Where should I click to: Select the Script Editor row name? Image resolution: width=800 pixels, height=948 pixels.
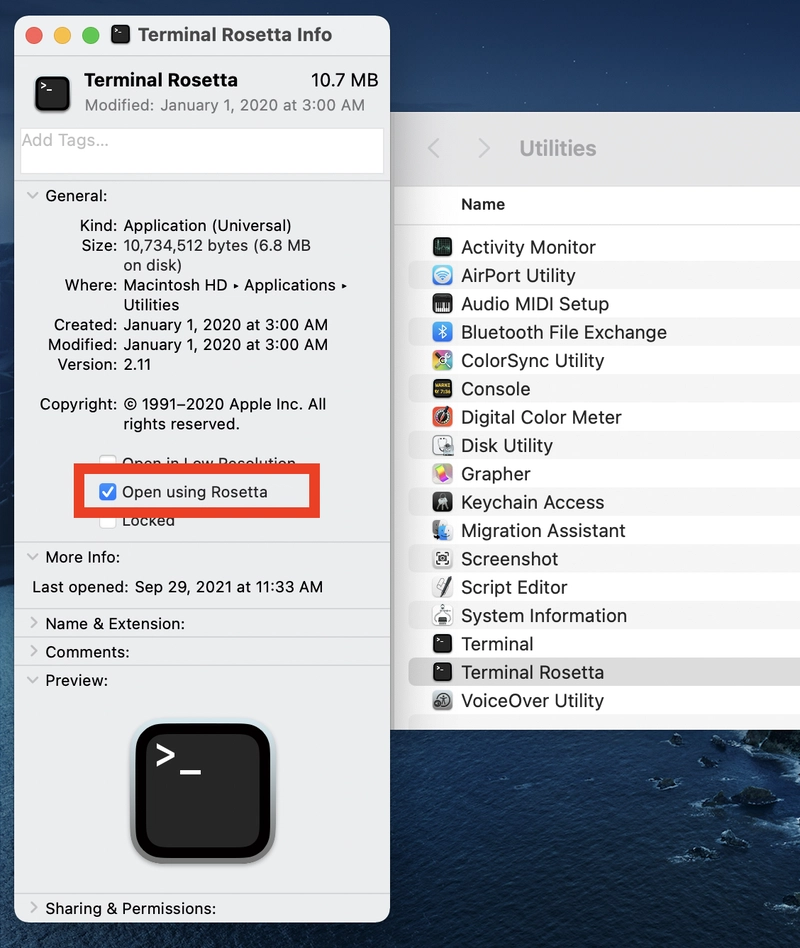click(x=514, y=587)
